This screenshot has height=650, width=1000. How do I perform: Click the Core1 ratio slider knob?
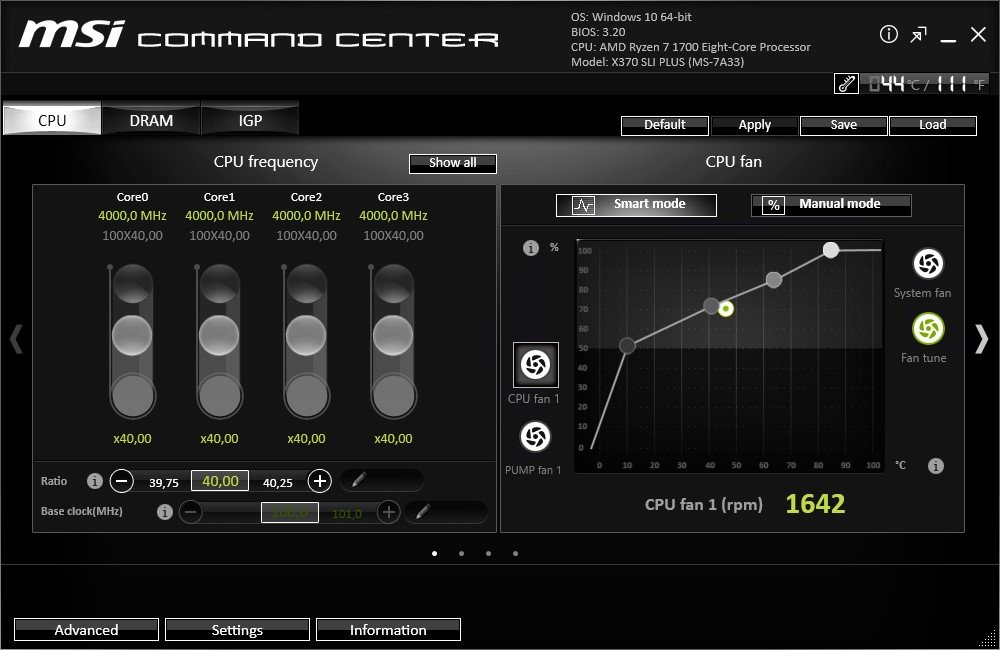219,335
